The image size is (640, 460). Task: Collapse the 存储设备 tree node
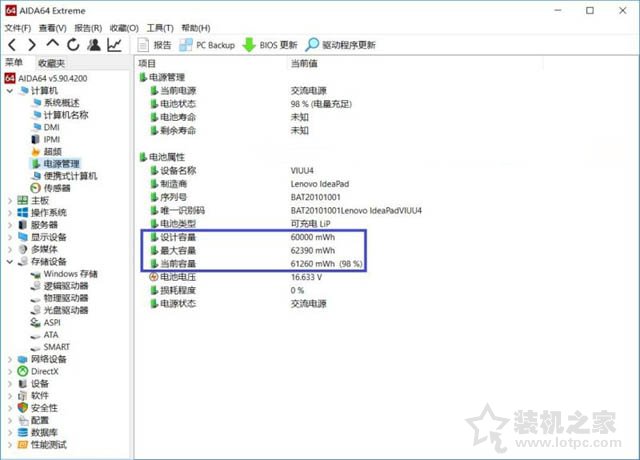(x=10, y=261)
